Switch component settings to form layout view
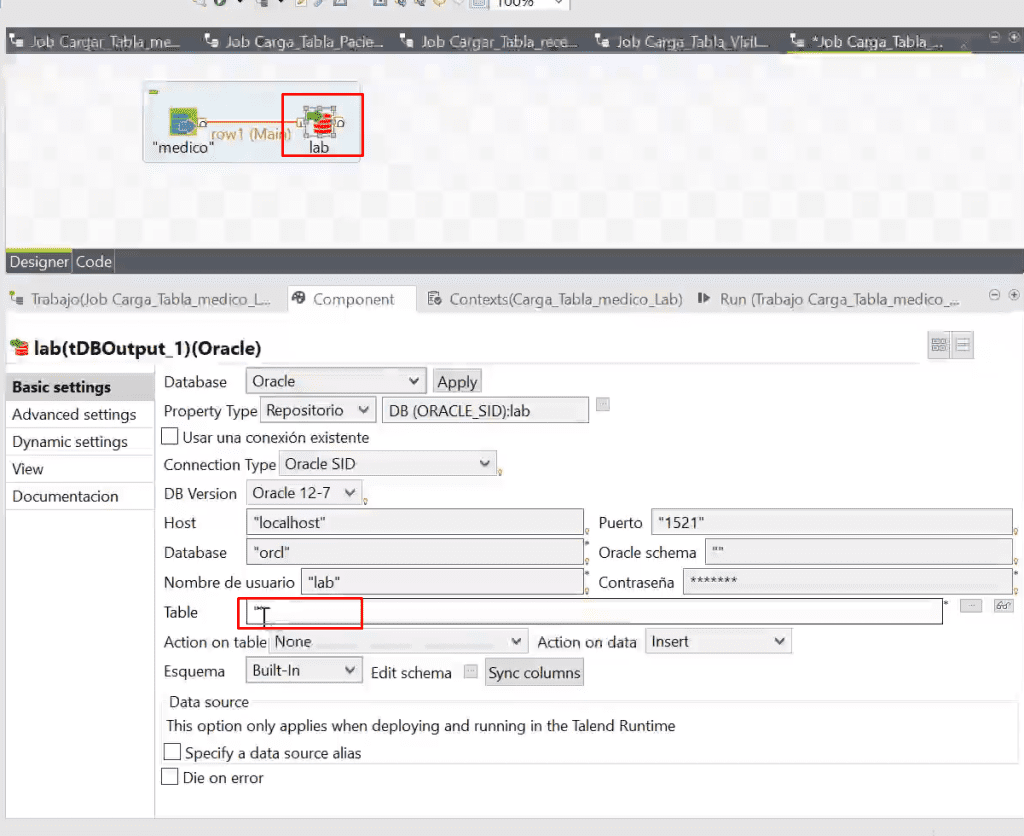This screenshot has width=1024, height=836. (x=963, y=345)
